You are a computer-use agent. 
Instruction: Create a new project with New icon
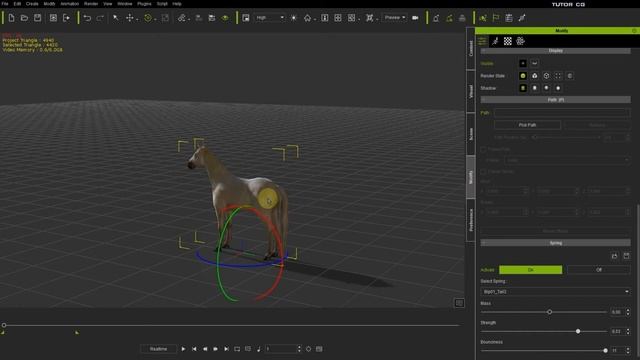pyautogui.click(x=11, y=18)
